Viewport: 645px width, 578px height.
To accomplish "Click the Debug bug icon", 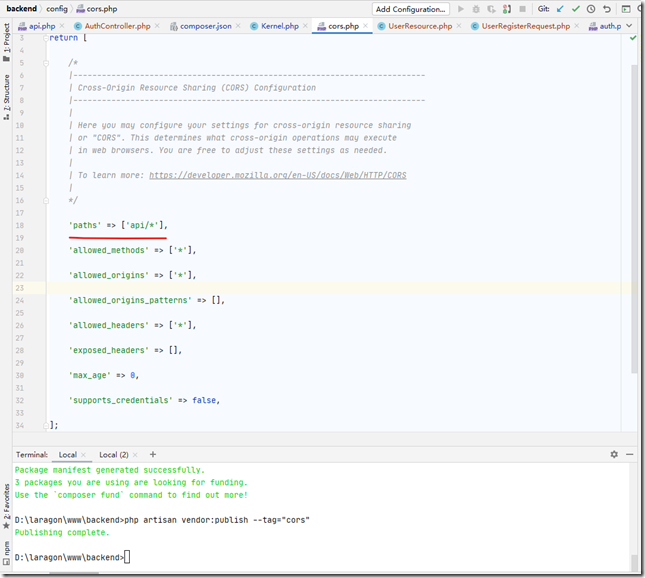I will [476, 9].
